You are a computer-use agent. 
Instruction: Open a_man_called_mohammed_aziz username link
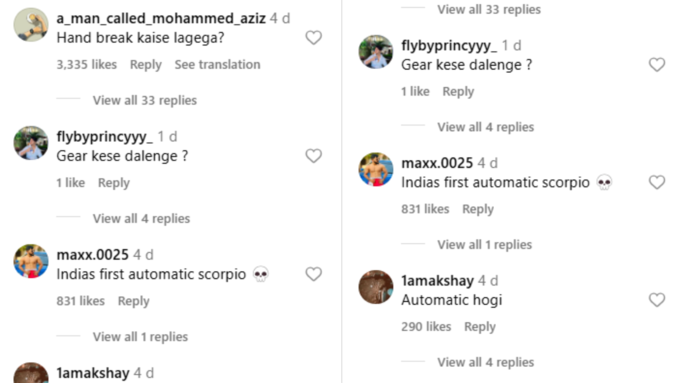click(x=161, y=19)
